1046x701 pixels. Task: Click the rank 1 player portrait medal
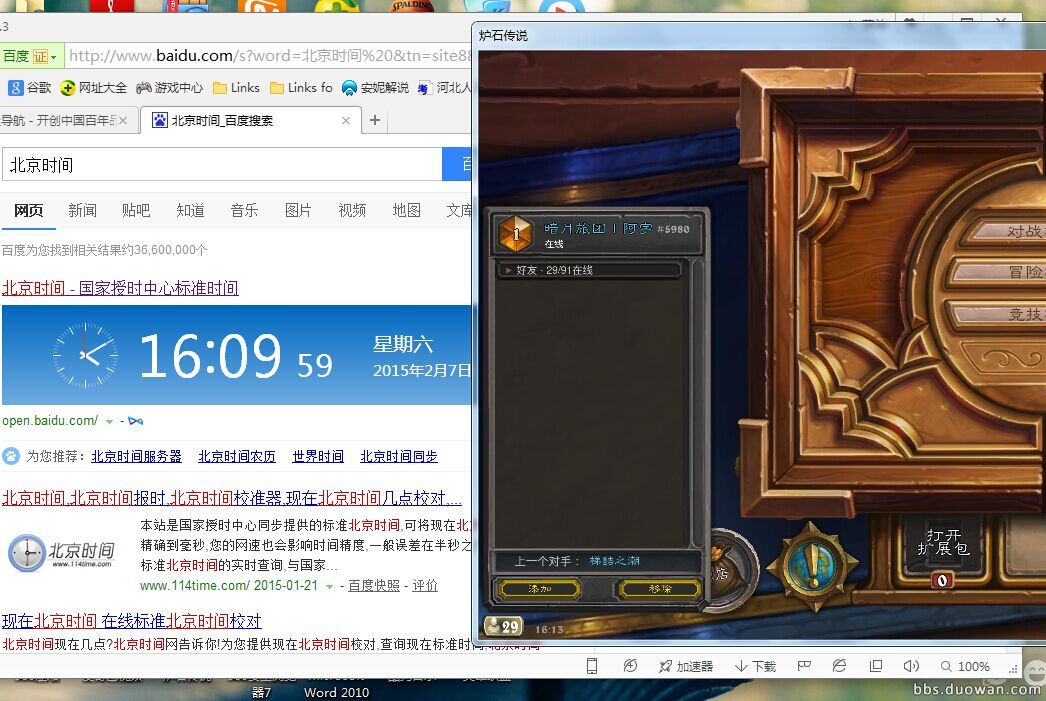pos(515,233)
